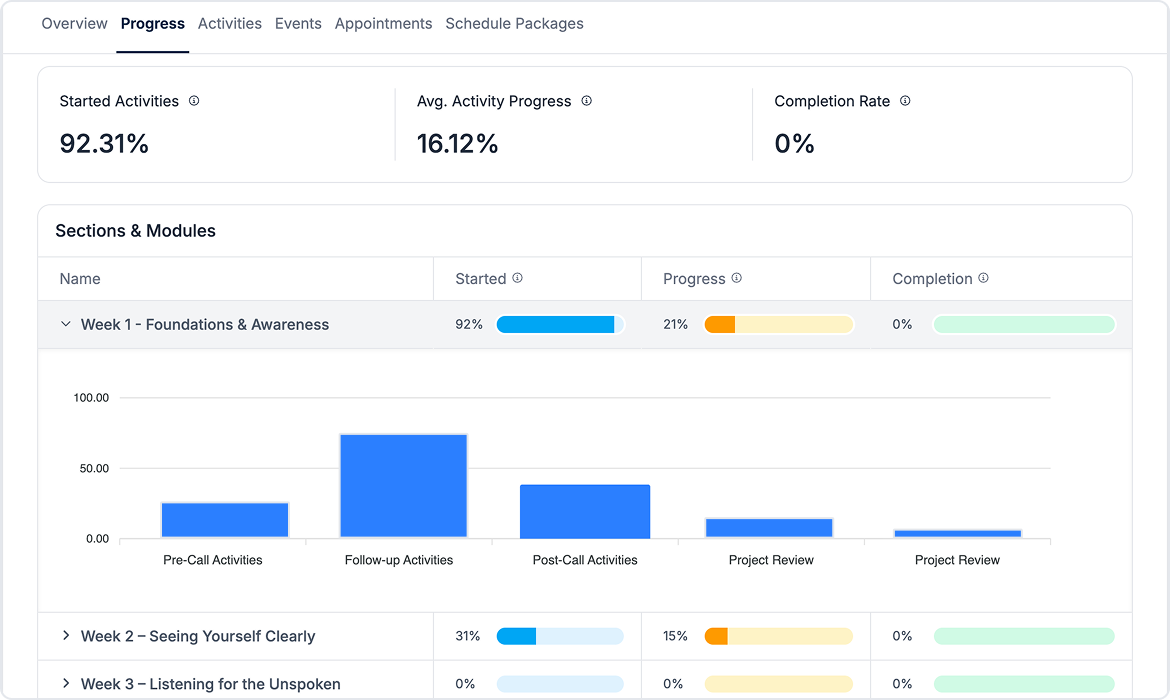The image size is (1170, 700).
Task: Open the Schedule Packages tab
Action: point(514,23)
